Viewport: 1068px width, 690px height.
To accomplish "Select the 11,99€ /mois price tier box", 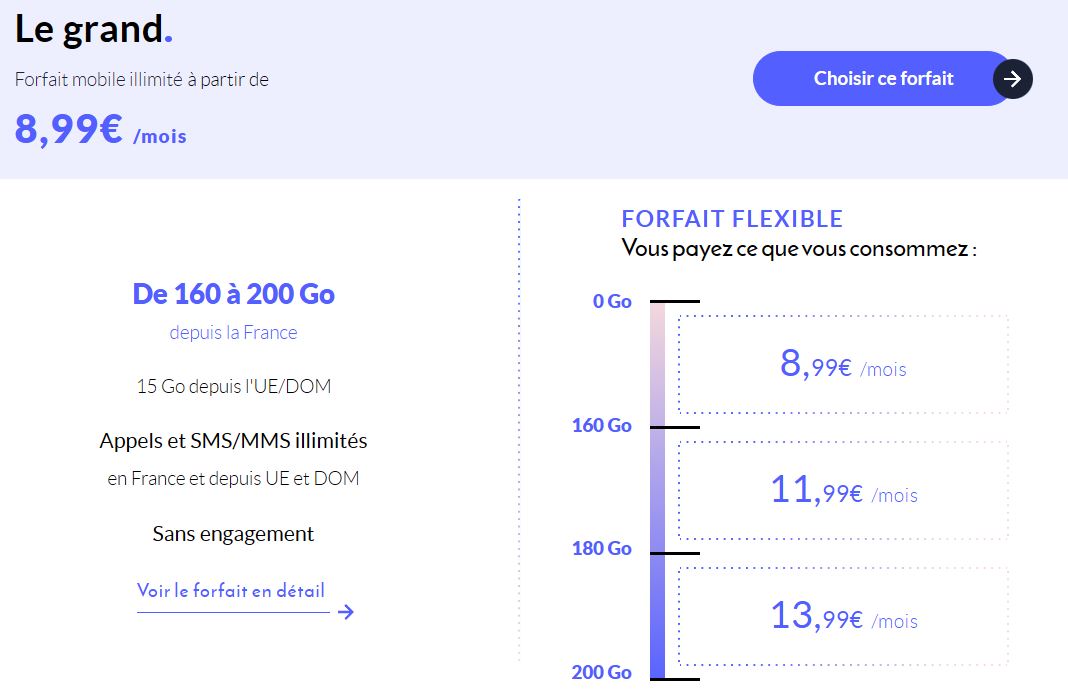I will [843, 491].
